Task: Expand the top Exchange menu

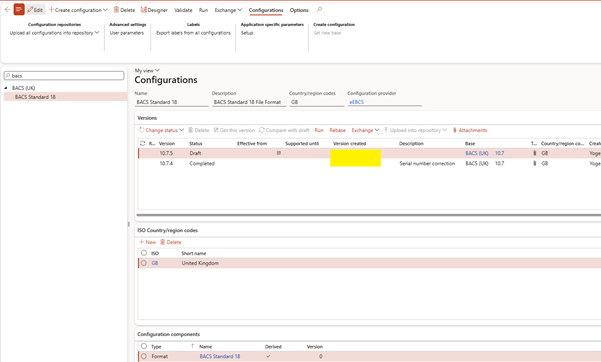Action: (228, 10)
